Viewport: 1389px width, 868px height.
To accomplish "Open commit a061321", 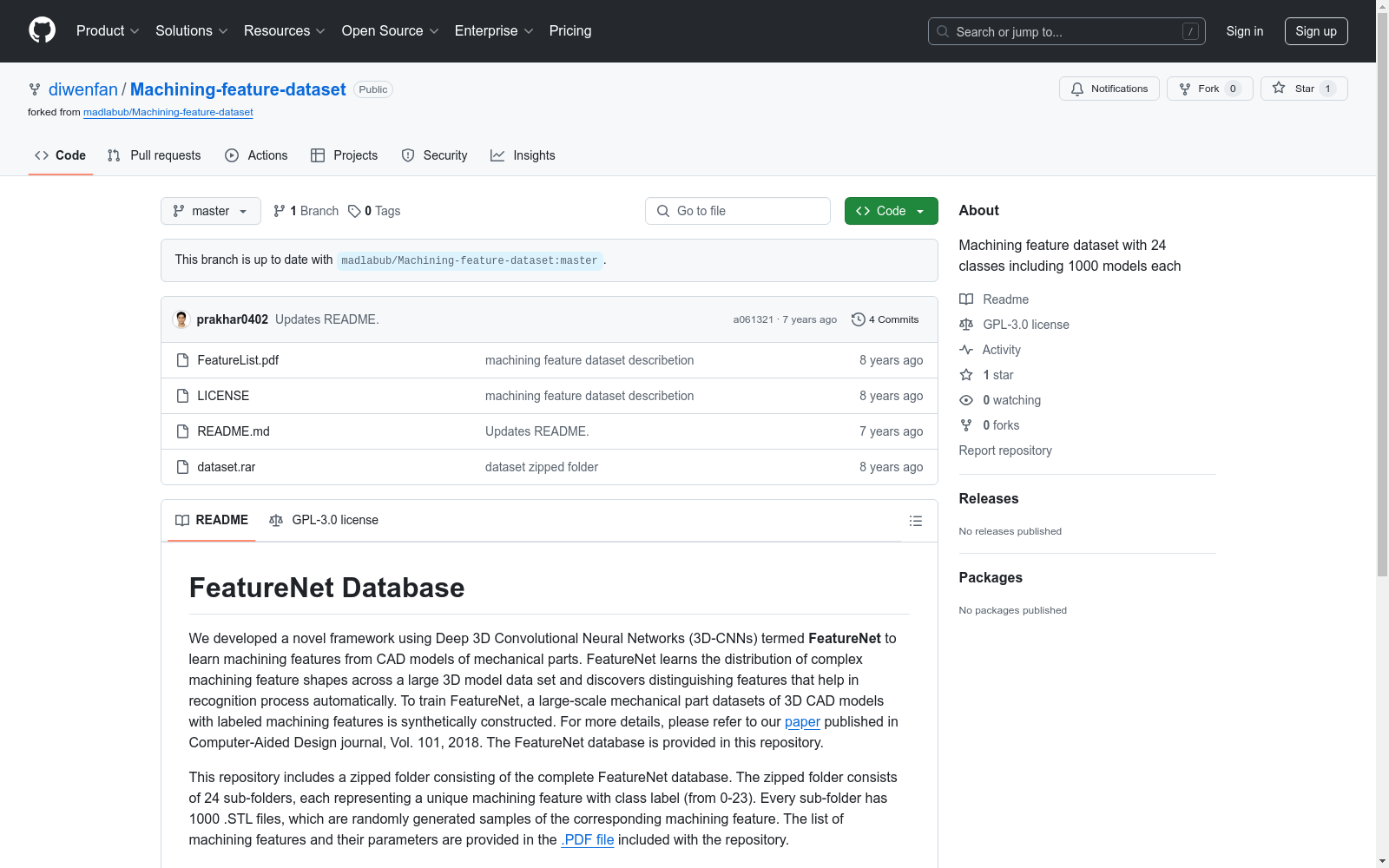I will 753,319.
